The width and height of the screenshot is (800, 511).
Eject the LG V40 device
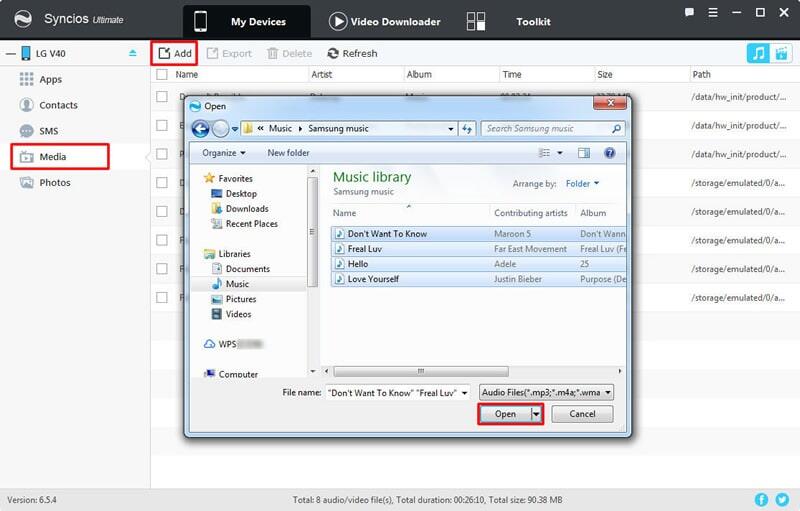(133, 53)
